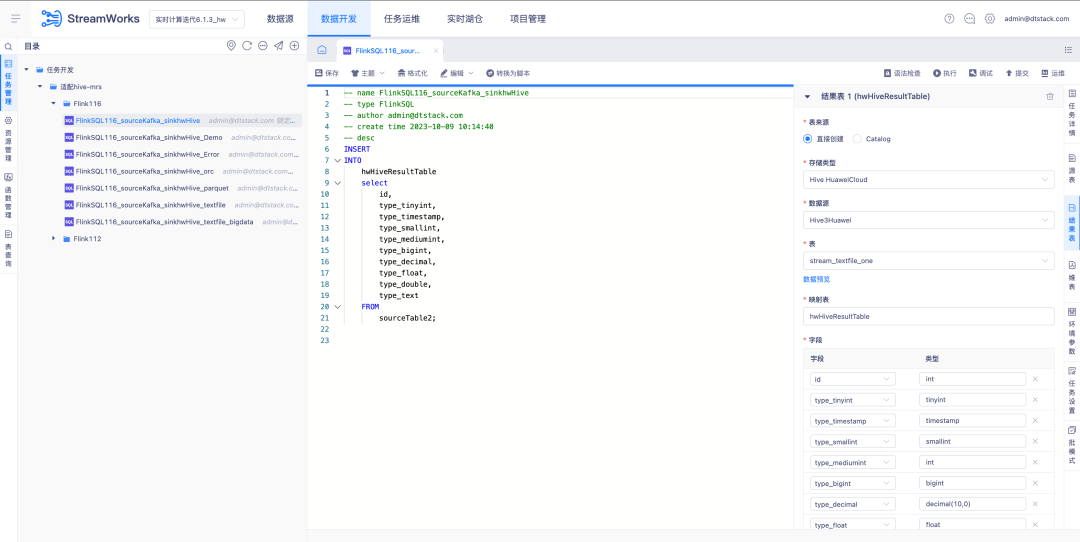The width and height of the screenshot is (1080, 542).
Task: Open 数据预览 link
Action: [816, 279]
